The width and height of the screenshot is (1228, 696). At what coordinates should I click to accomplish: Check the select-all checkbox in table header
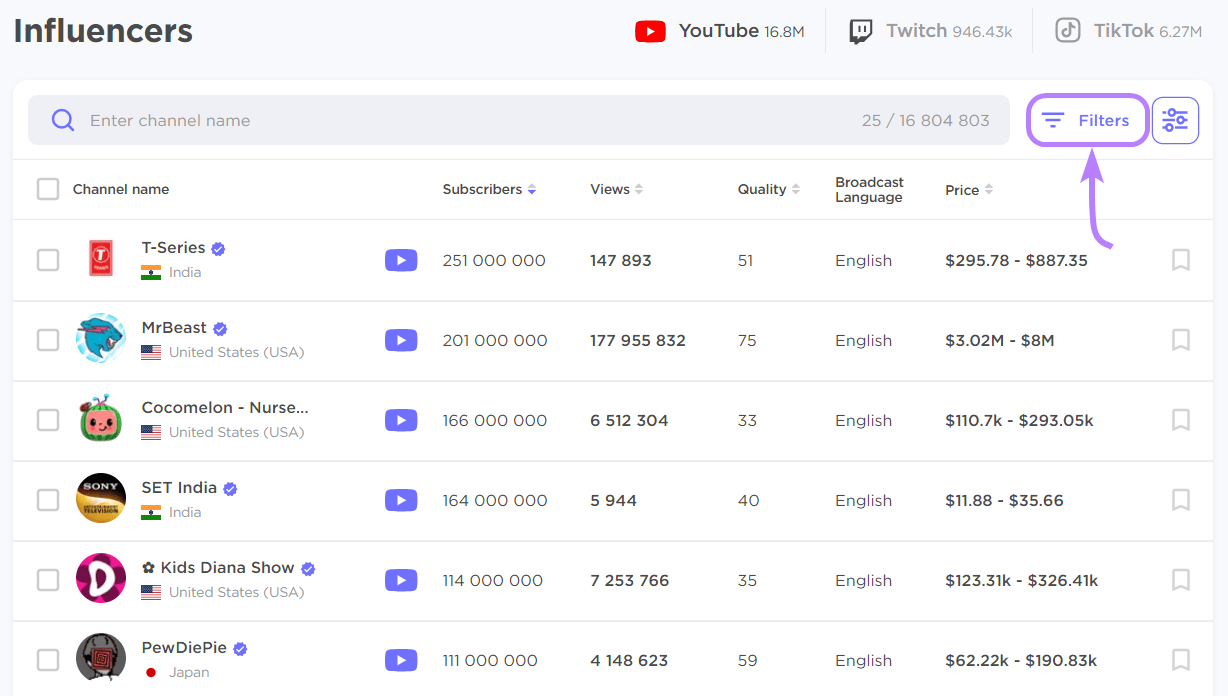coord(47,188)
